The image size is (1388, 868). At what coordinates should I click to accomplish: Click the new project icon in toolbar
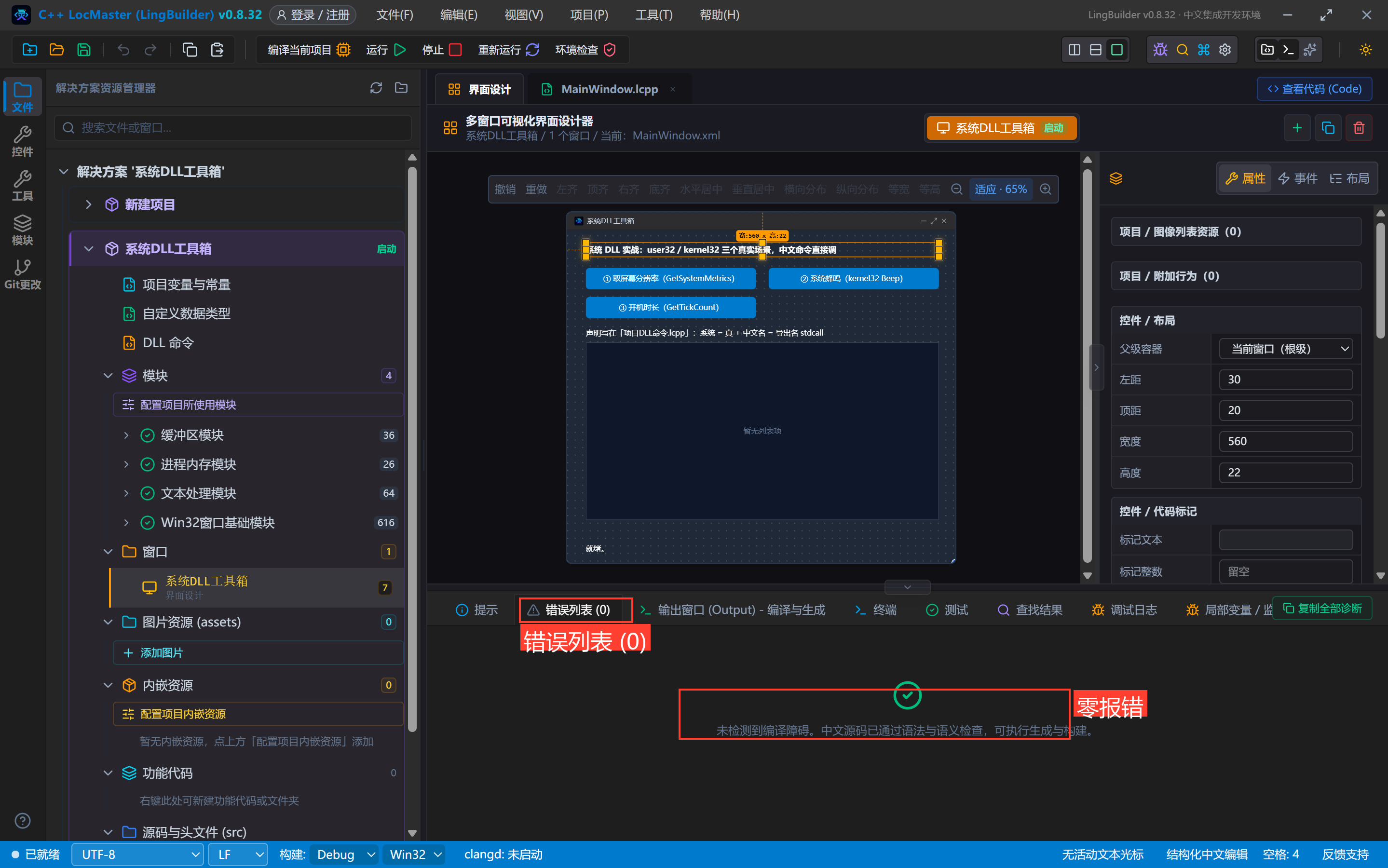pos(29,50)
